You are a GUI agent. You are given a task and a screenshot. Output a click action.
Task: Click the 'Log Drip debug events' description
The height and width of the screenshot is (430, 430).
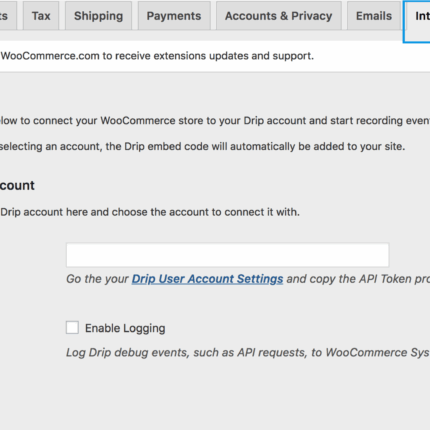click(248, 352)
